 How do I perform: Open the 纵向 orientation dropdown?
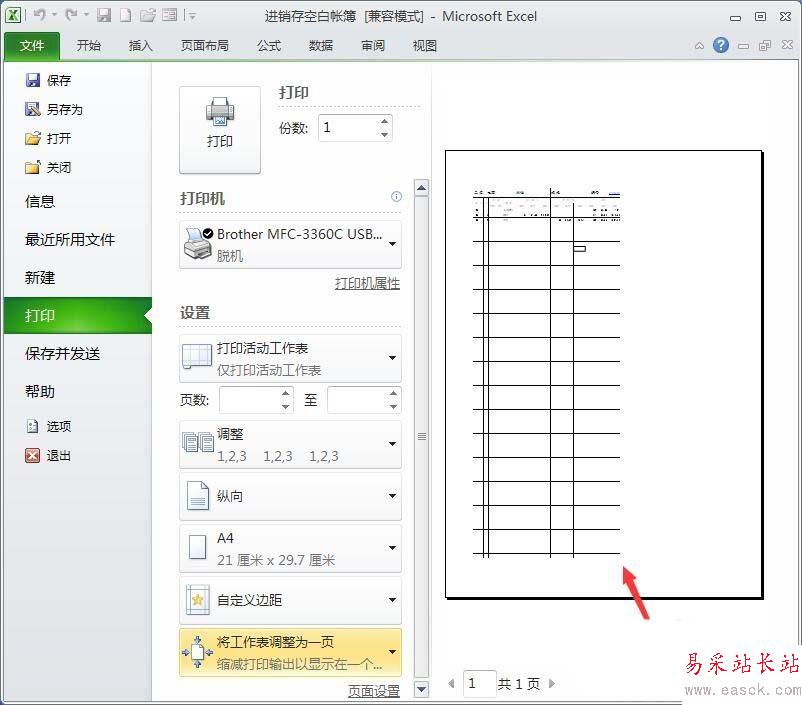[x=290, y=496]
